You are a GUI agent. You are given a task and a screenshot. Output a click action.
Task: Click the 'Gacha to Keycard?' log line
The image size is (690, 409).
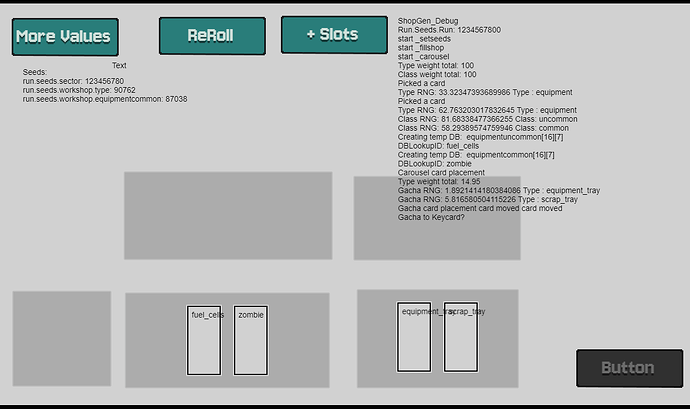coord(434,217)
